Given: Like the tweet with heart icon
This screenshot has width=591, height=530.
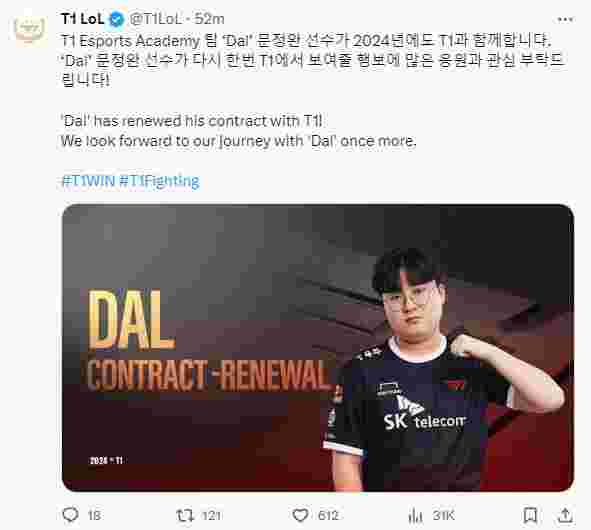Looking at the screenshot, I should click(300, 515).
